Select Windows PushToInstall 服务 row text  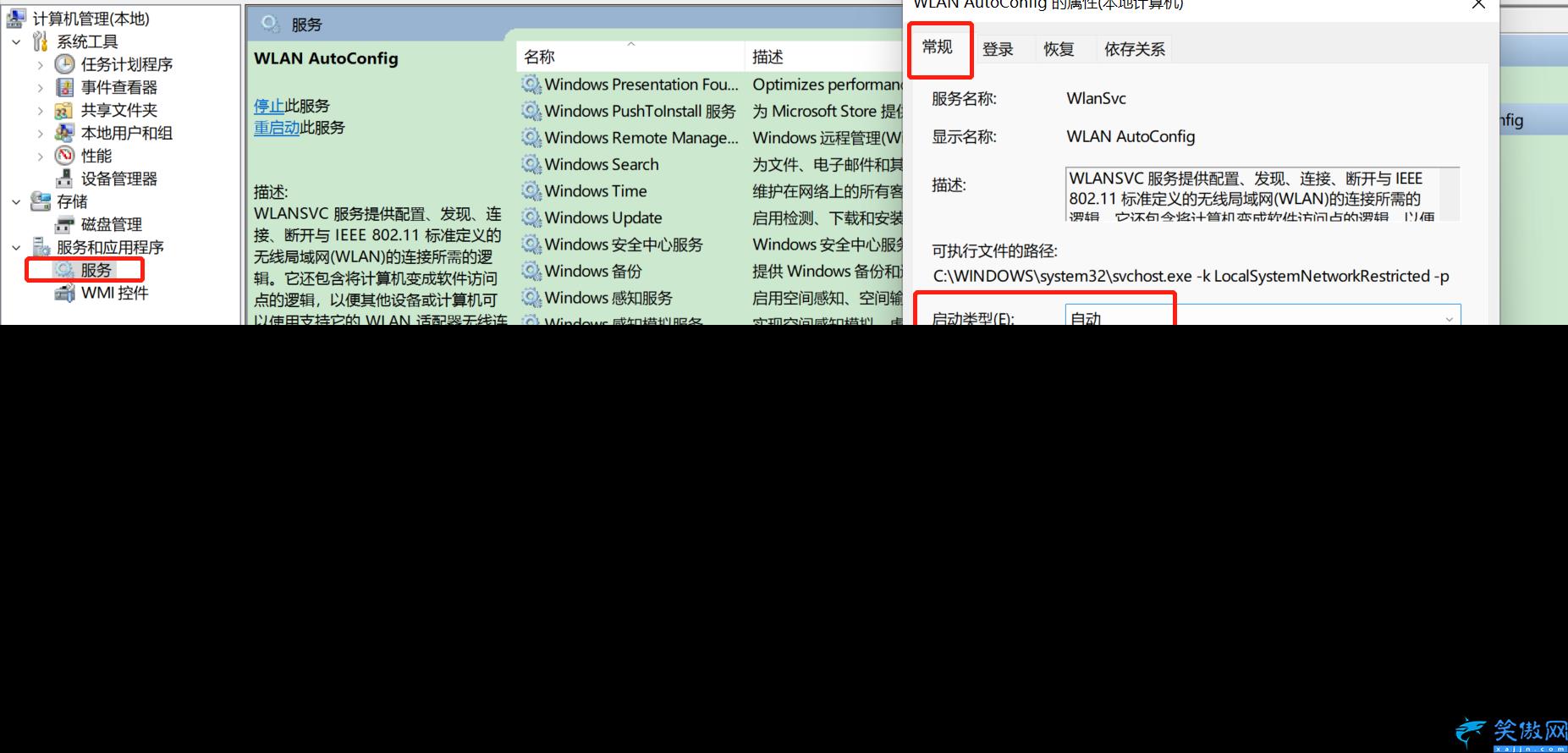[x=641, y=111]
